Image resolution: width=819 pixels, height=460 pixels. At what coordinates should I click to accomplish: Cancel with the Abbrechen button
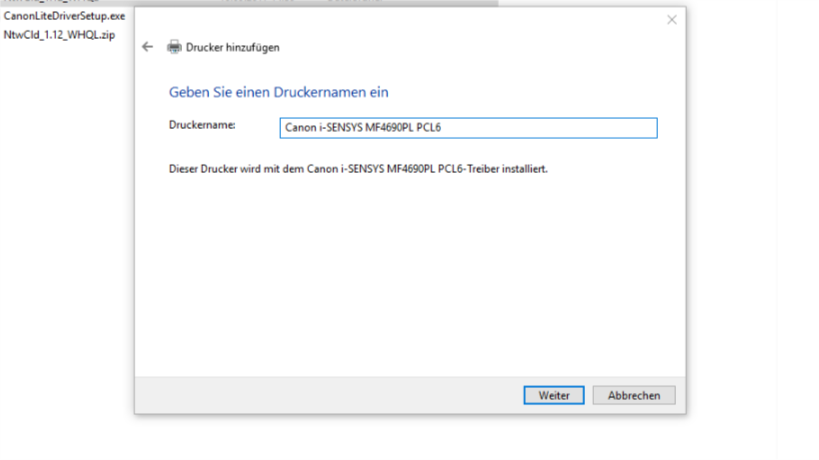(x=634, y=395)
